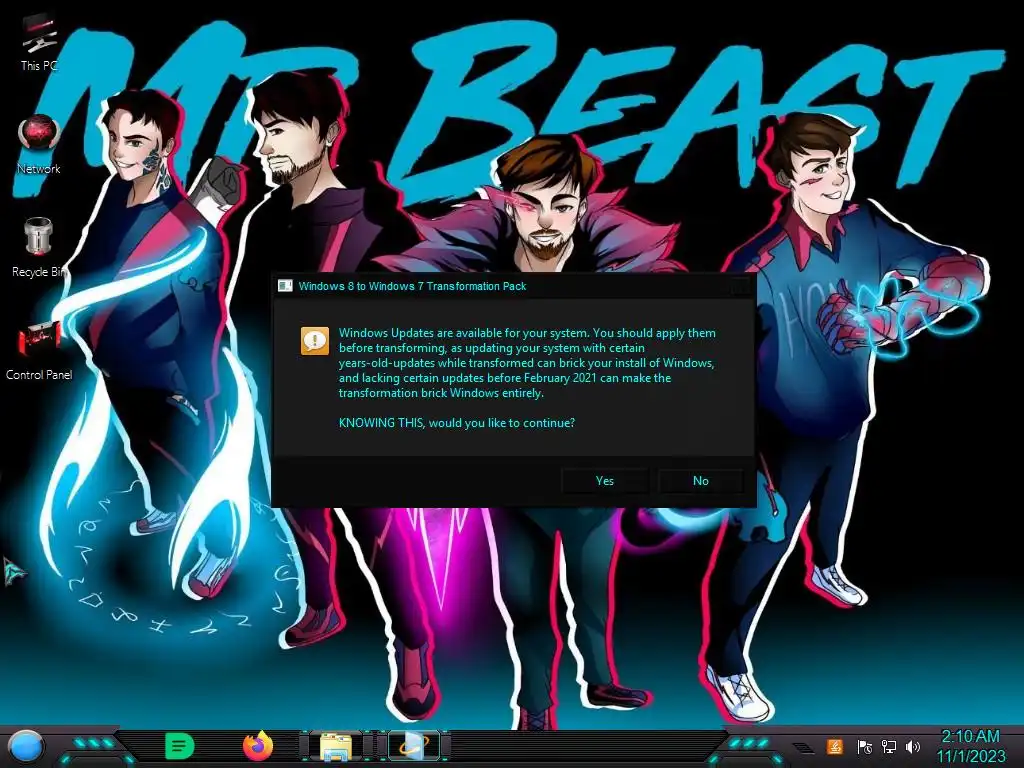1024x768 pixels.
Task: Click No to cancel the transformation
Action: [x=701, y=481]
